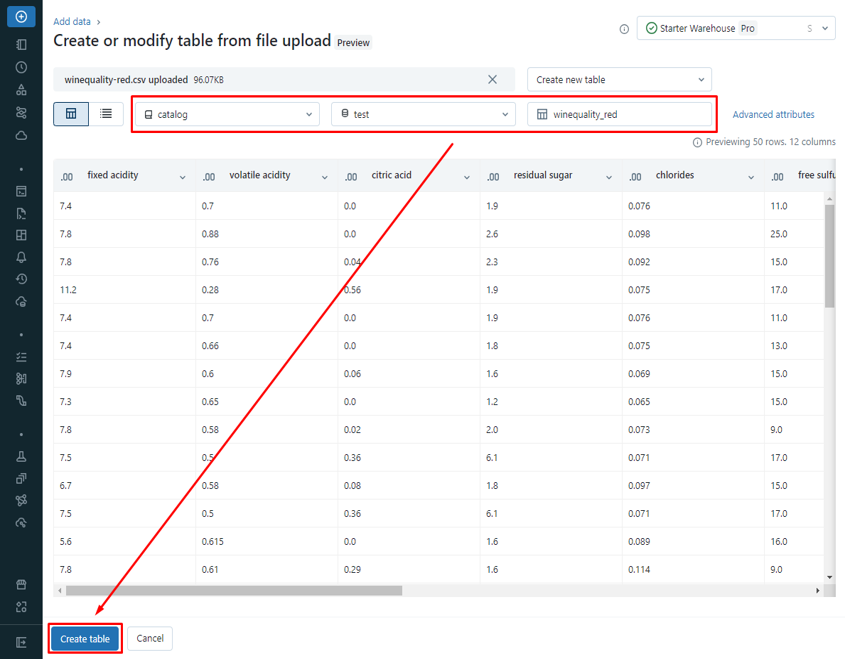Viewport: 845px width, 659px height.
Task: Remove uploaded winequality-red.csv file
Action: (x=492, y=79)
